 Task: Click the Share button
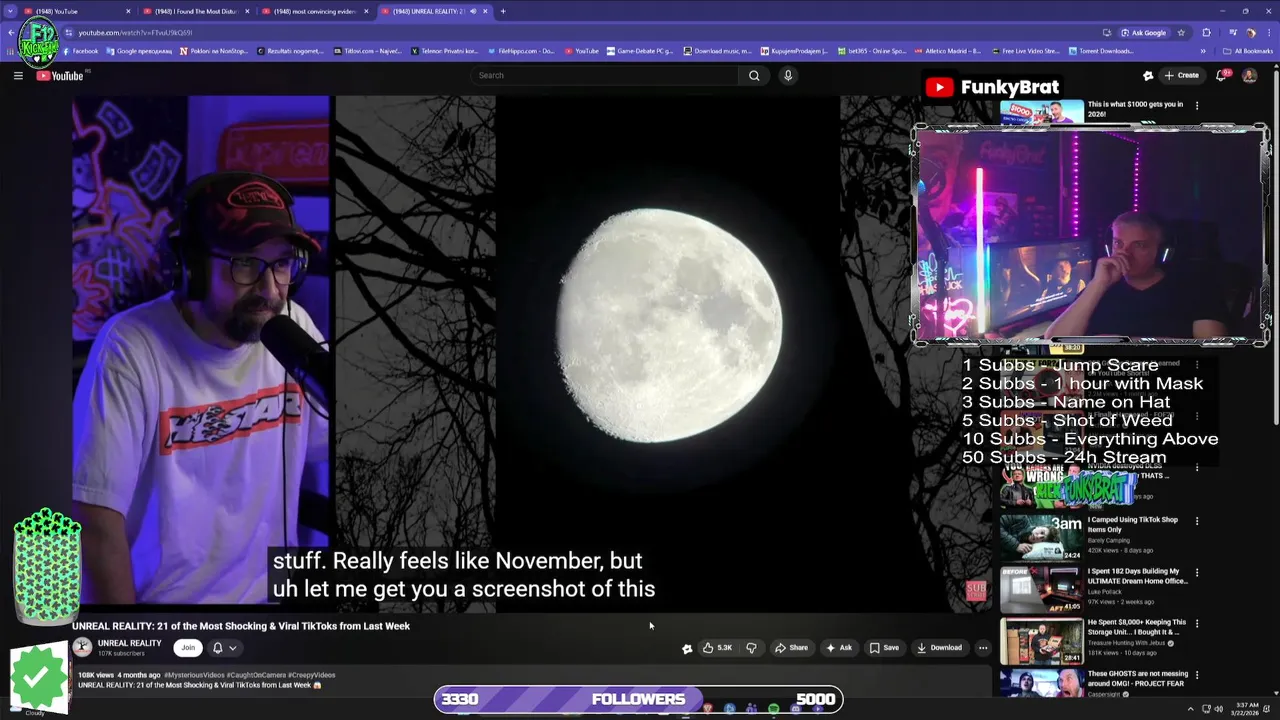(792, 647)
